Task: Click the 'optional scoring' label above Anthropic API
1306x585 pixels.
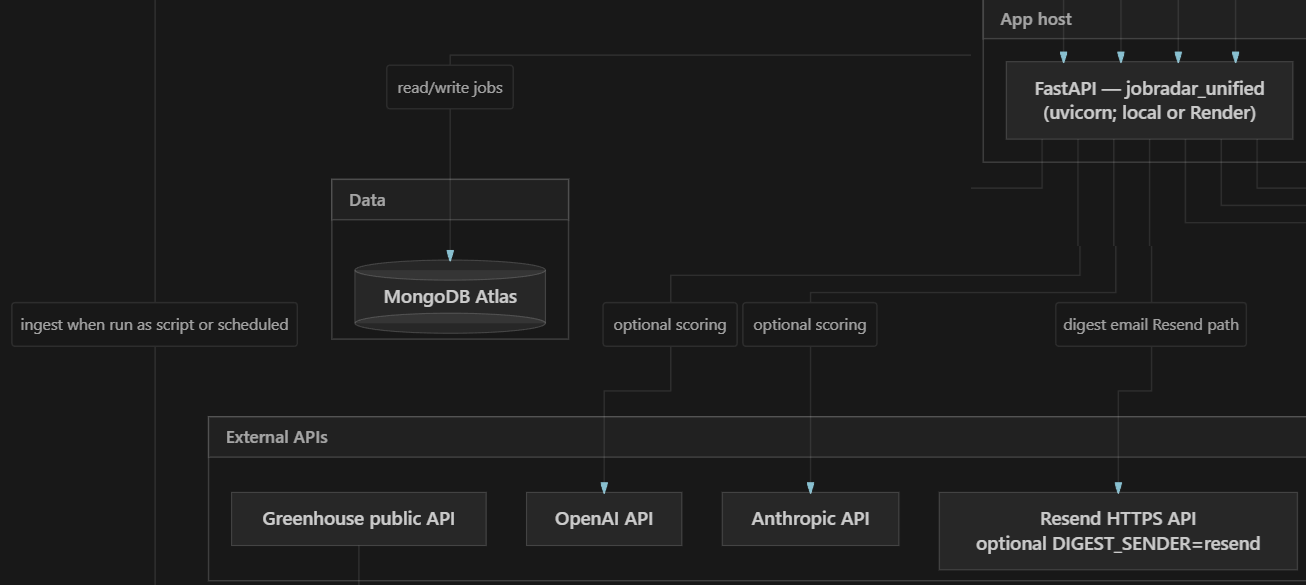Action: pyautogui.click(x=810, y=324)
